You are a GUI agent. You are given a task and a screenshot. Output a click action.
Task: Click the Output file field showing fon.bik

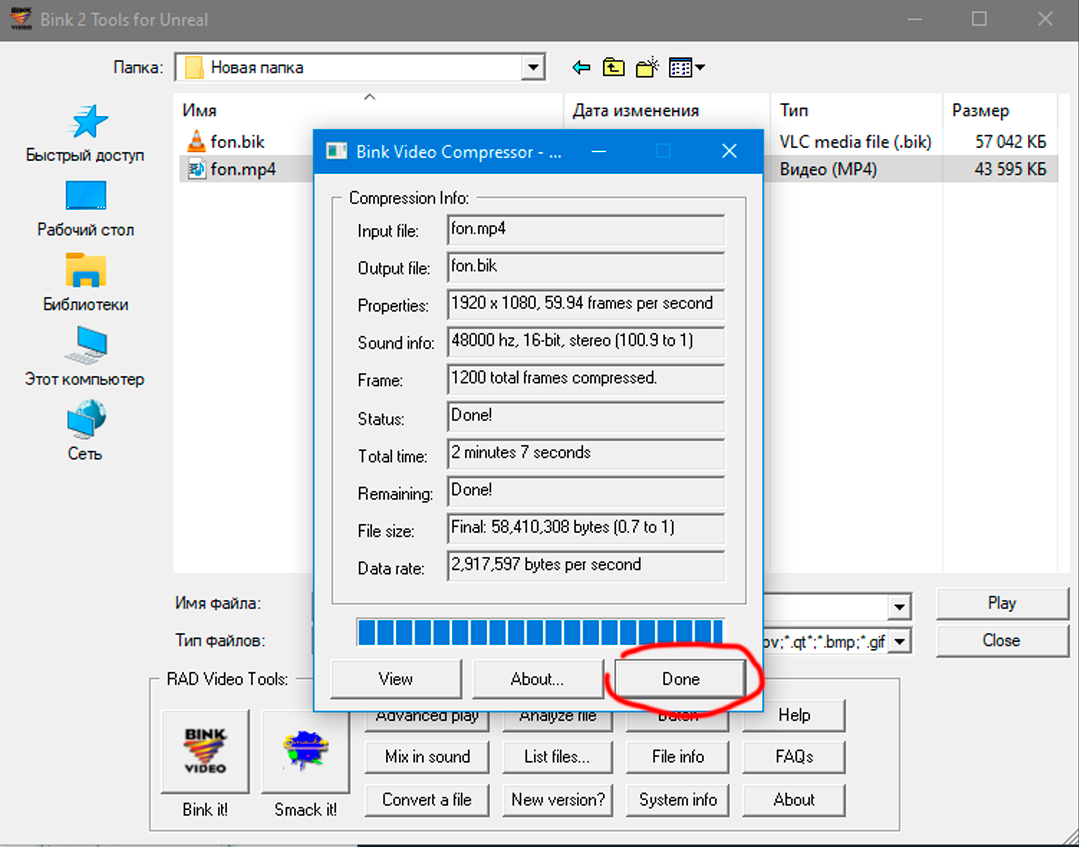[586, 266]
